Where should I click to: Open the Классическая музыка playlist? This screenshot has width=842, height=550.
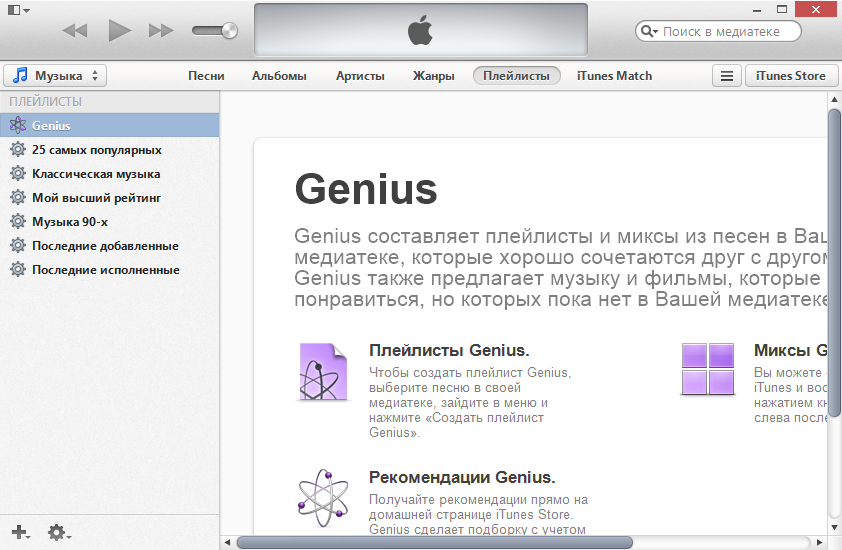(x=110, y=173)
